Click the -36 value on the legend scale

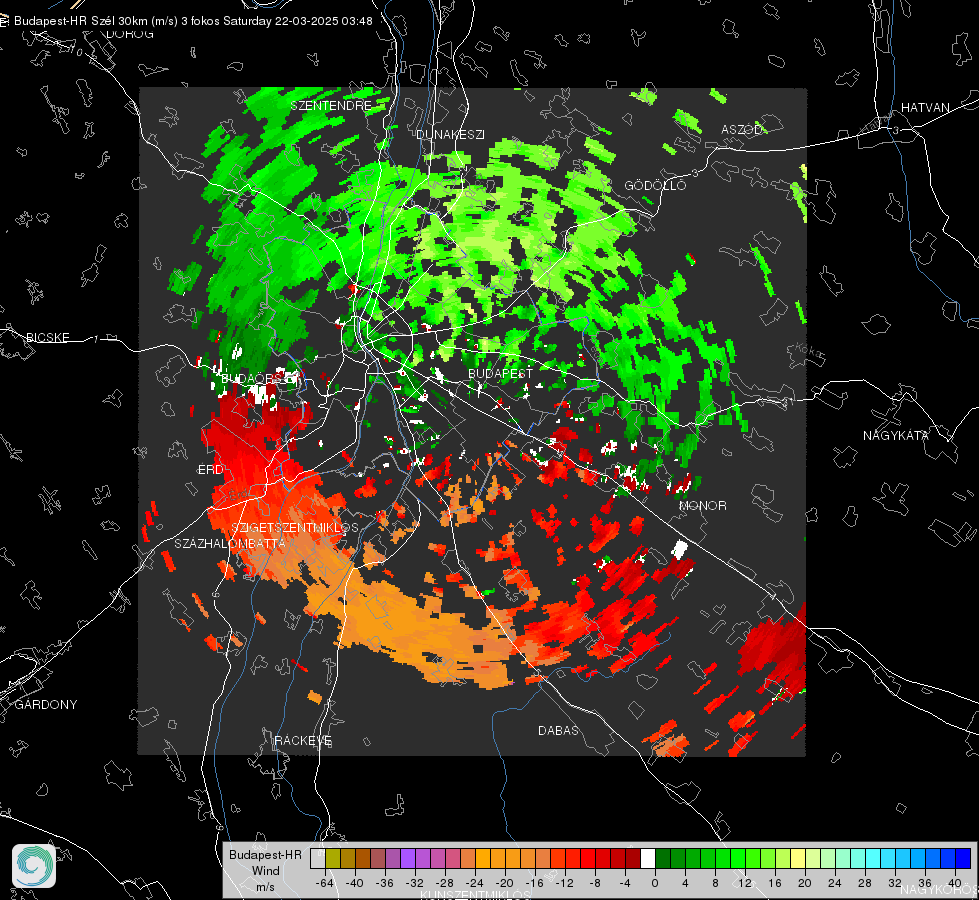point(384,883)
